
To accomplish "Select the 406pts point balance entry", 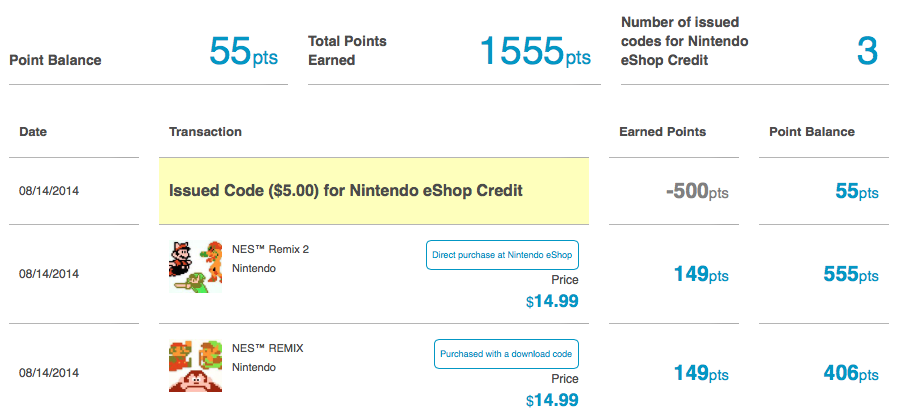I will tap(851, 373).
